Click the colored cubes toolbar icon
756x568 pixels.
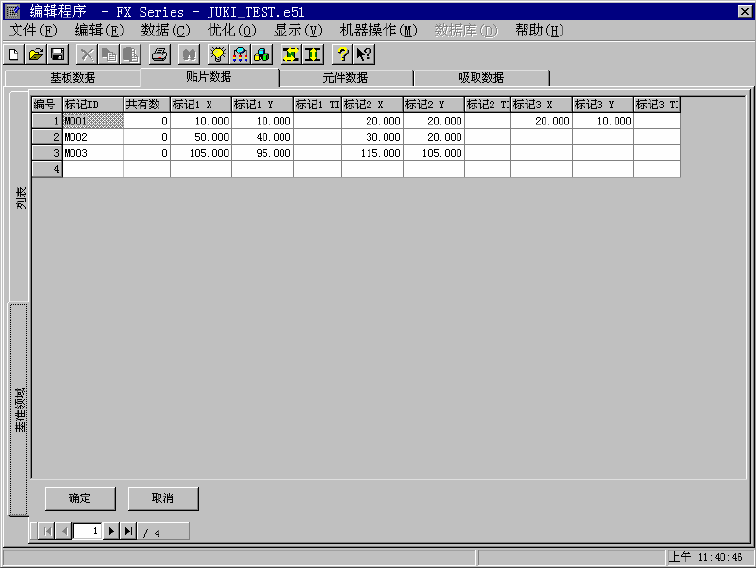point(261,54)
